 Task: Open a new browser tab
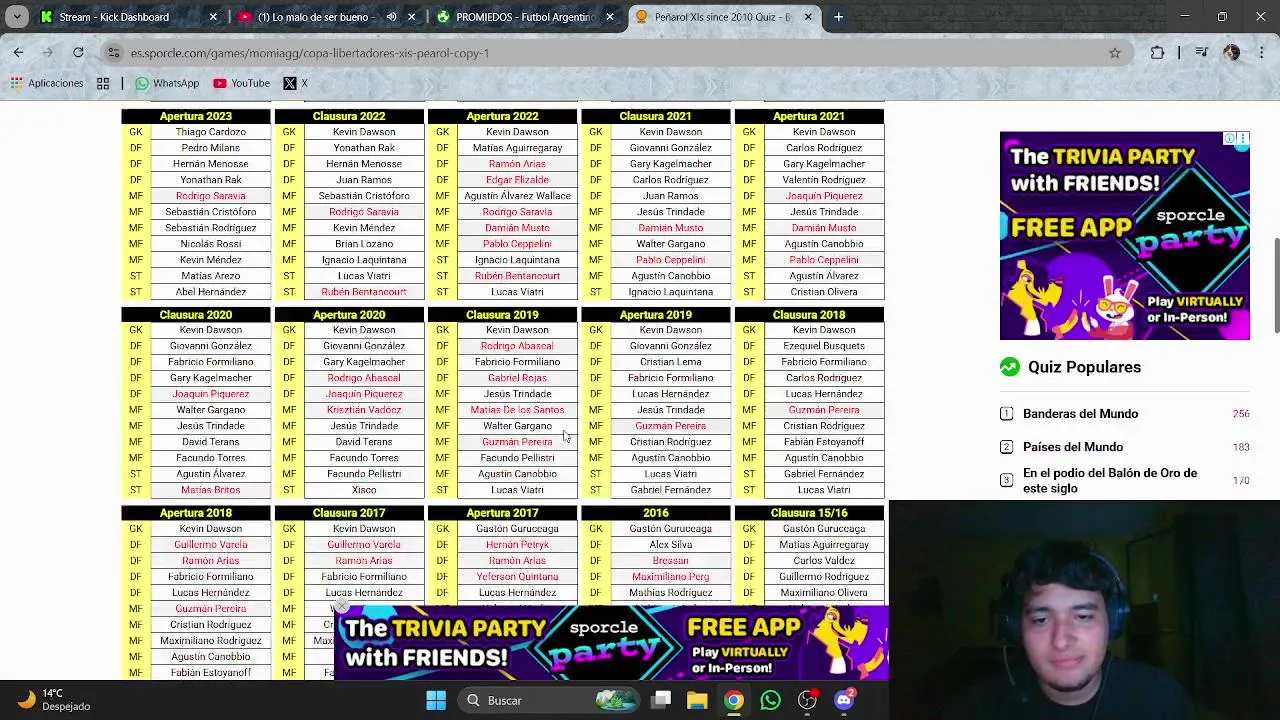point(838,17)
